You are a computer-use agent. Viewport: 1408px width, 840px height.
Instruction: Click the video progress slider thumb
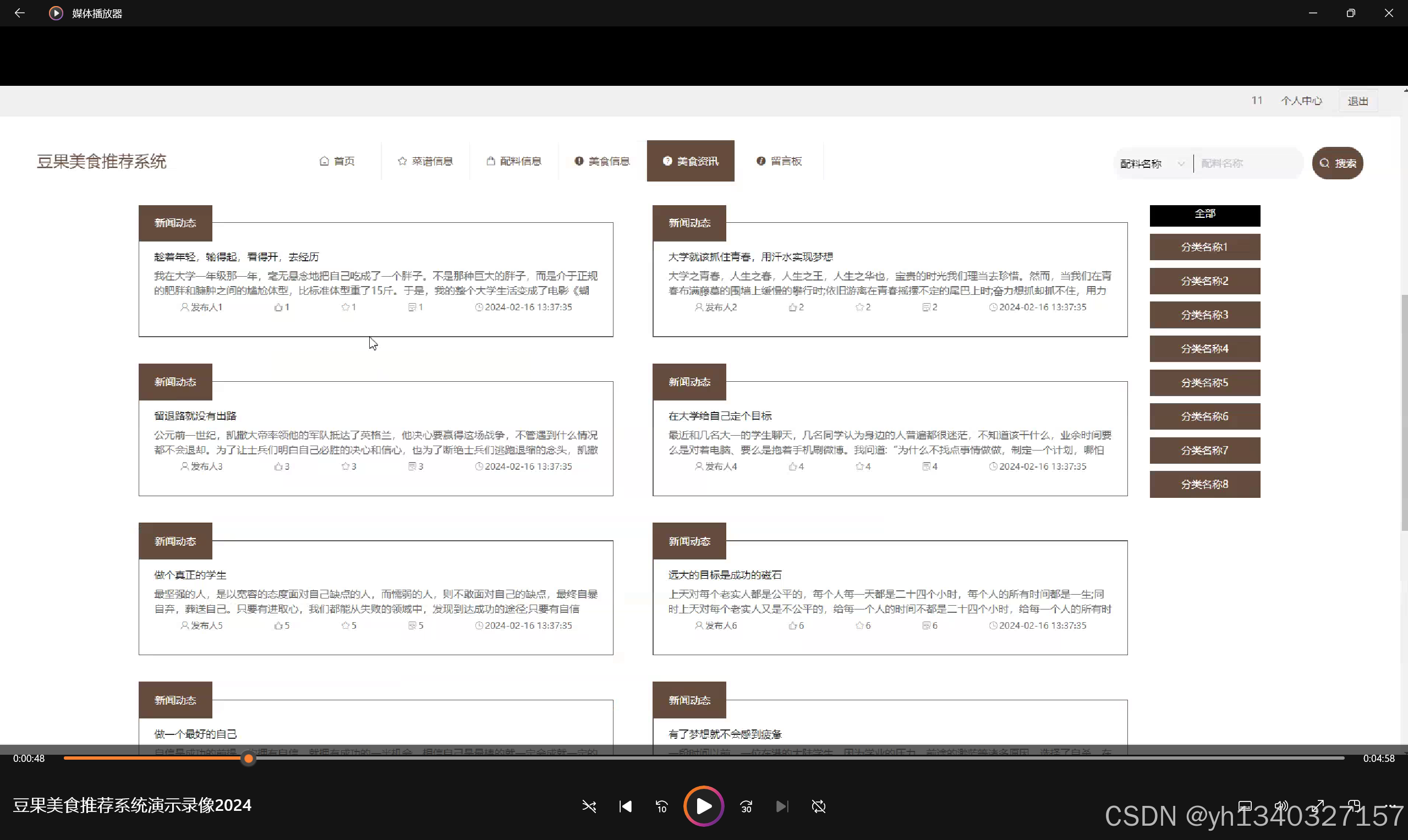point(249,759)
